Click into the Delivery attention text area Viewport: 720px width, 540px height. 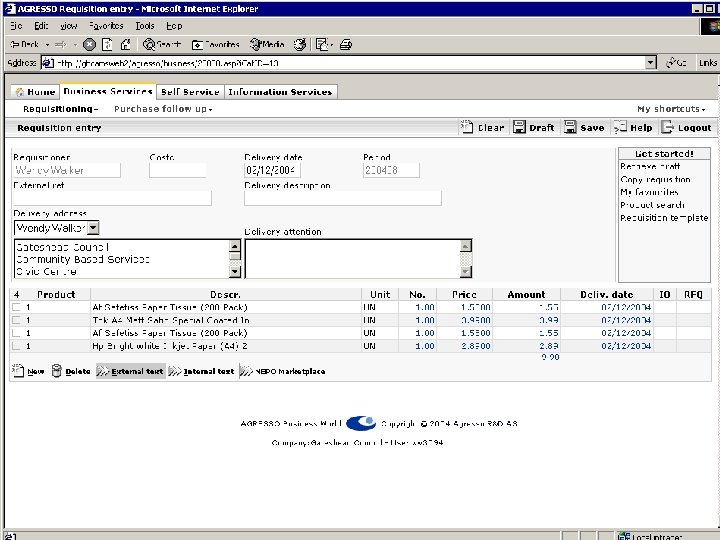tap(353, 259)
